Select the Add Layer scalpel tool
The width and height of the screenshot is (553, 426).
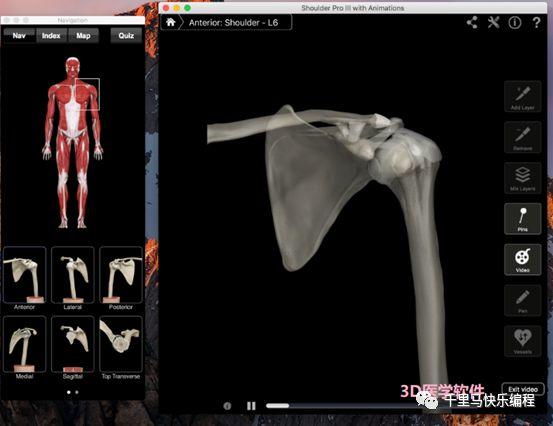pyautogui.click(x=522, y=97)
